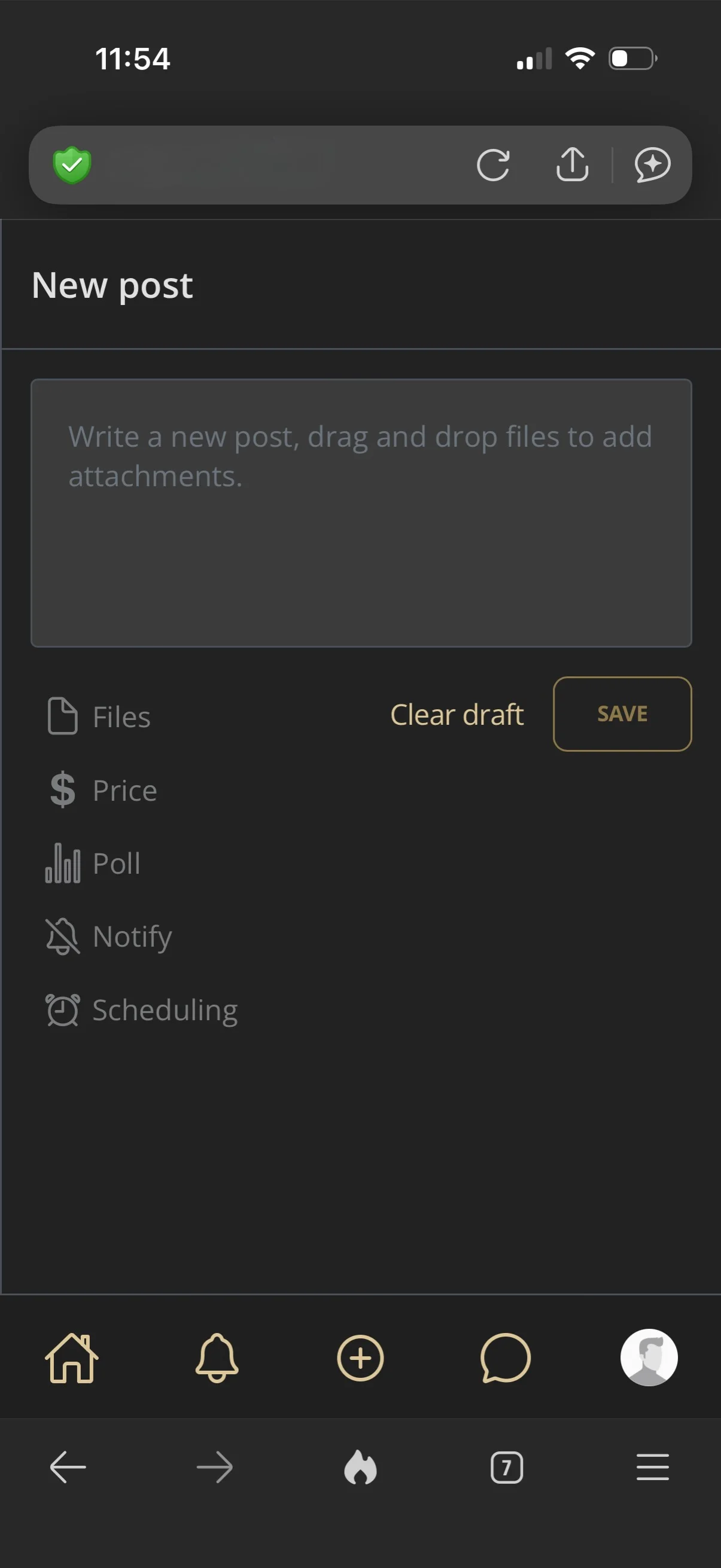Tap the plus circle new post icon
This screenshot has height=1568, width=721.
(x=360, y=1358)
